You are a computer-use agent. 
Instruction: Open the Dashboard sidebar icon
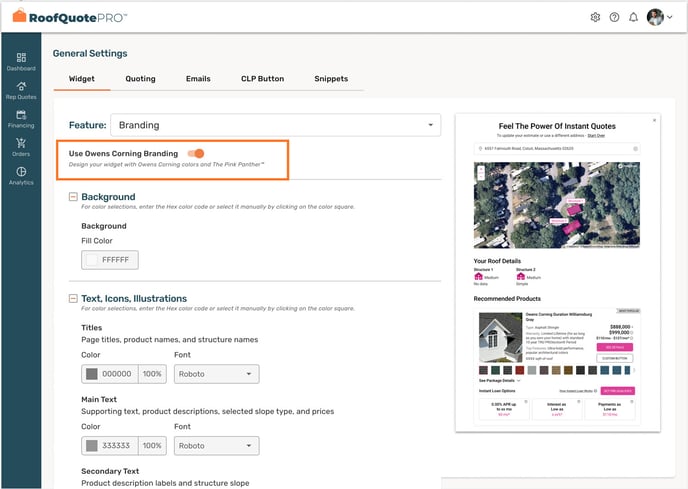[21, 58]
